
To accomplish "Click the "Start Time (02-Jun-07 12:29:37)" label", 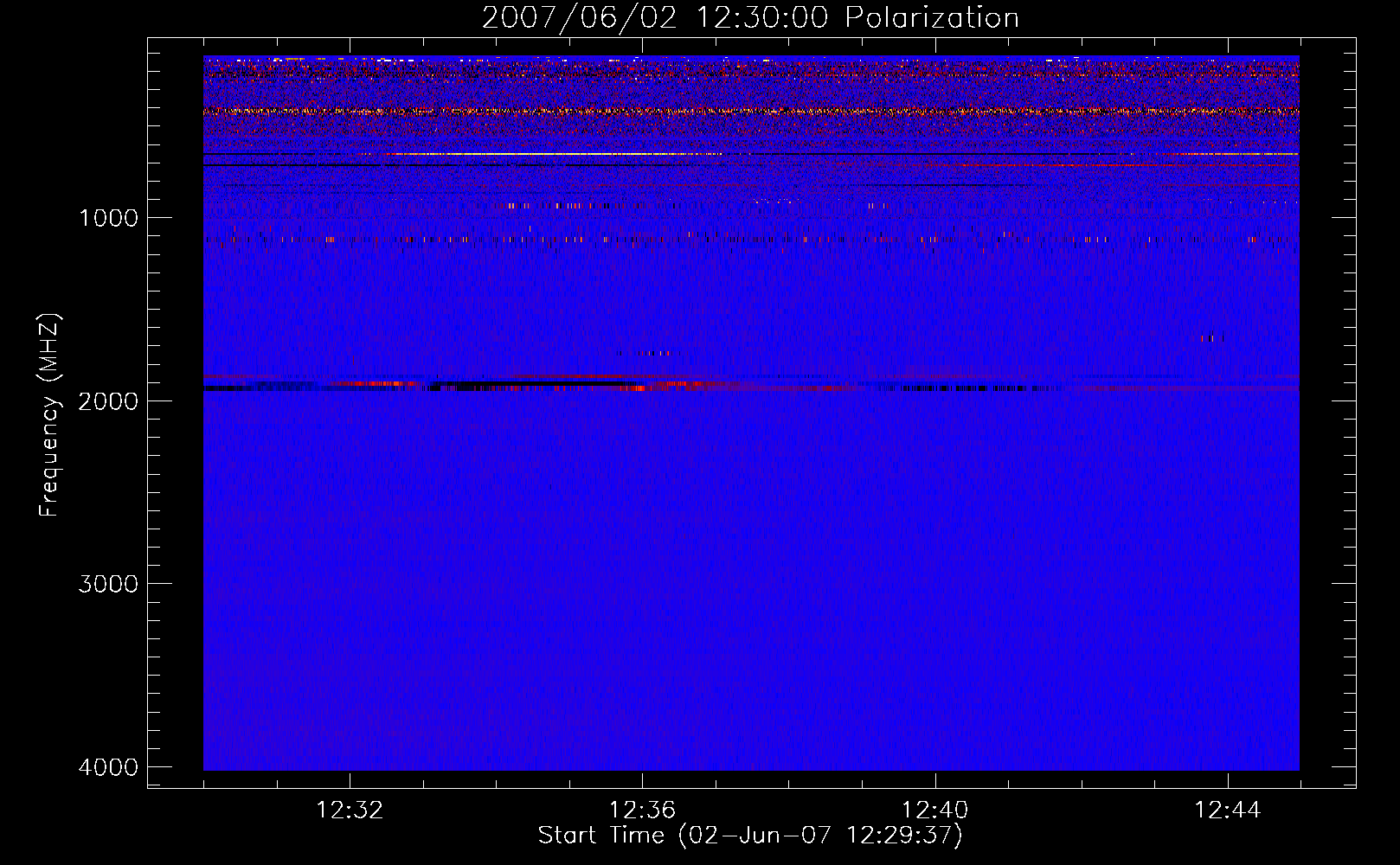I will [x=750, y=836].
